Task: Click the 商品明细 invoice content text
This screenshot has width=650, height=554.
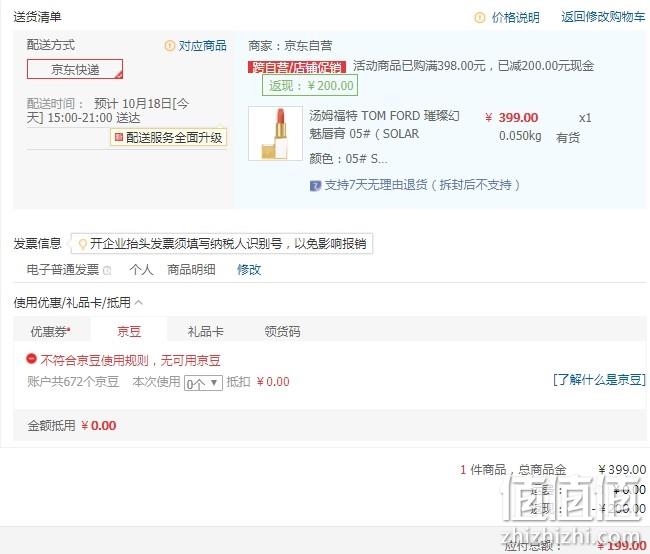Action: click(x=191, y=270)
